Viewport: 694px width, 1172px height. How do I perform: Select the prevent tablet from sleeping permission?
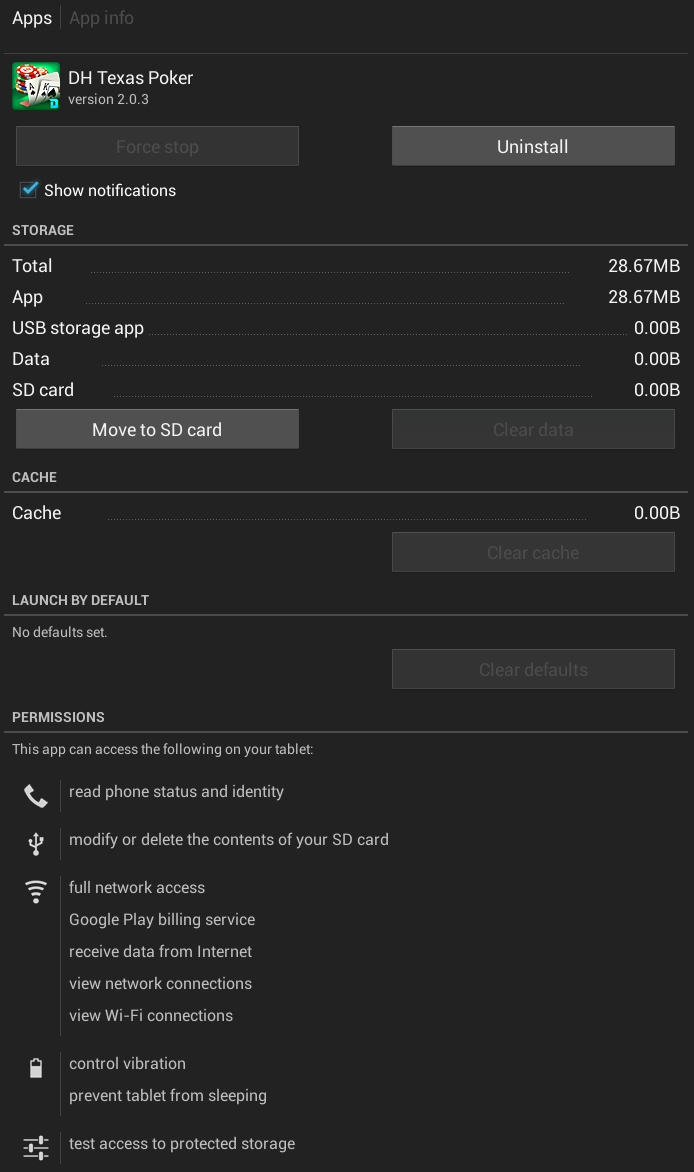168,1096
